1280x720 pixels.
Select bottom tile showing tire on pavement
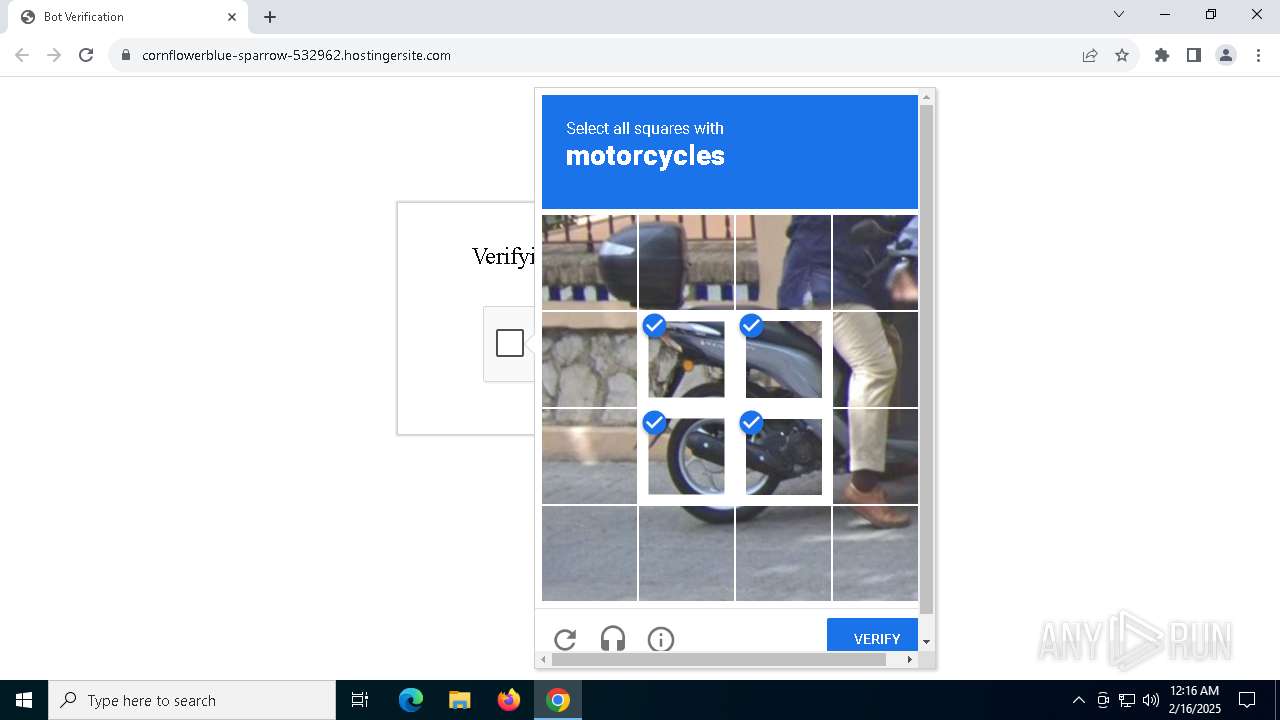[x=686, y=553]
